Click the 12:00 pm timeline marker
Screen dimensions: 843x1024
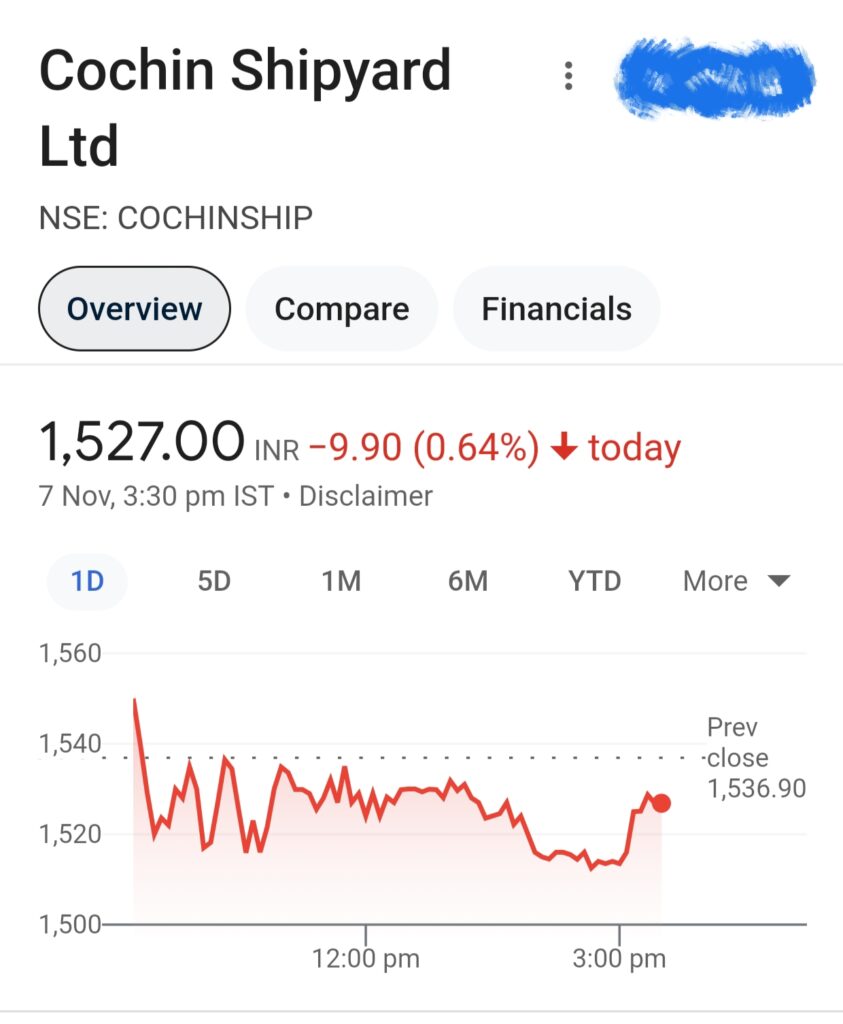366,959
